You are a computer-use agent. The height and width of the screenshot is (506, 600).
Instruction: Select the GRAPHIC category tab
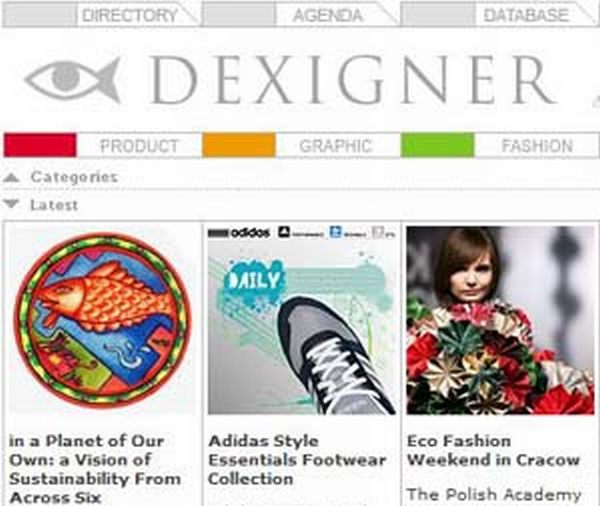pyautogui.click(x=336, y=145)
